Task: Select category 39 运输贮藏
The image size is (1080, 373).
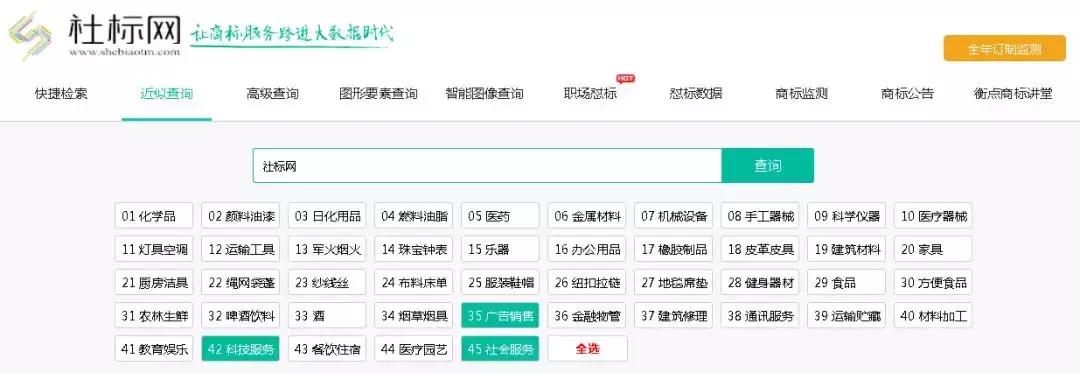Action: [847, 316]
